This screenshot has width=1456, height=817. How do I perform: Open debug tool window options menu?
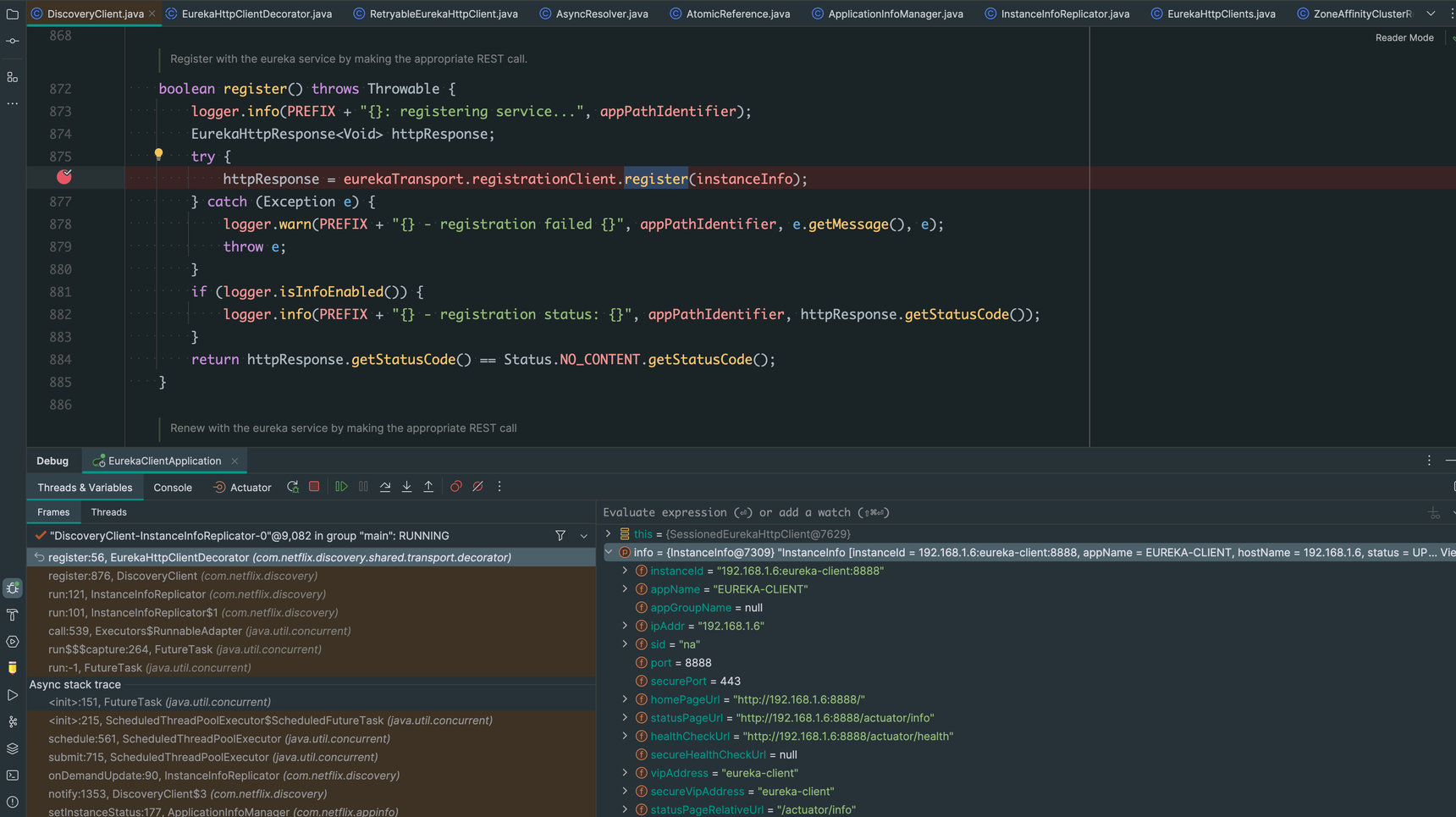(1429, 461)
